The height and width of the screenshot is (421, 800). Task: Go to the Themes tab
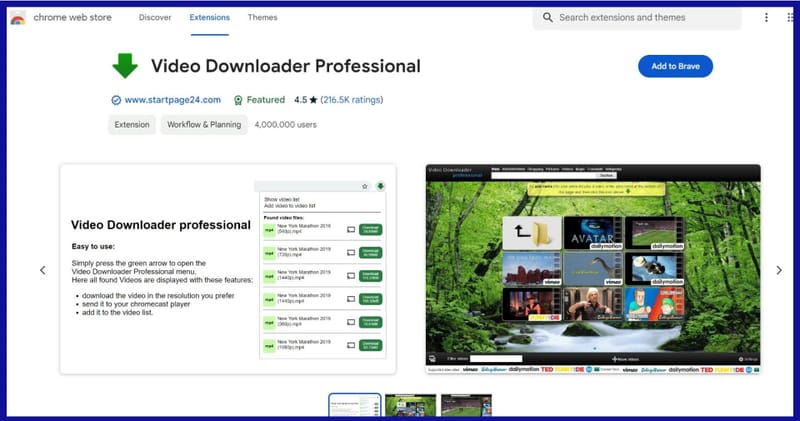[x=262, y=17]
